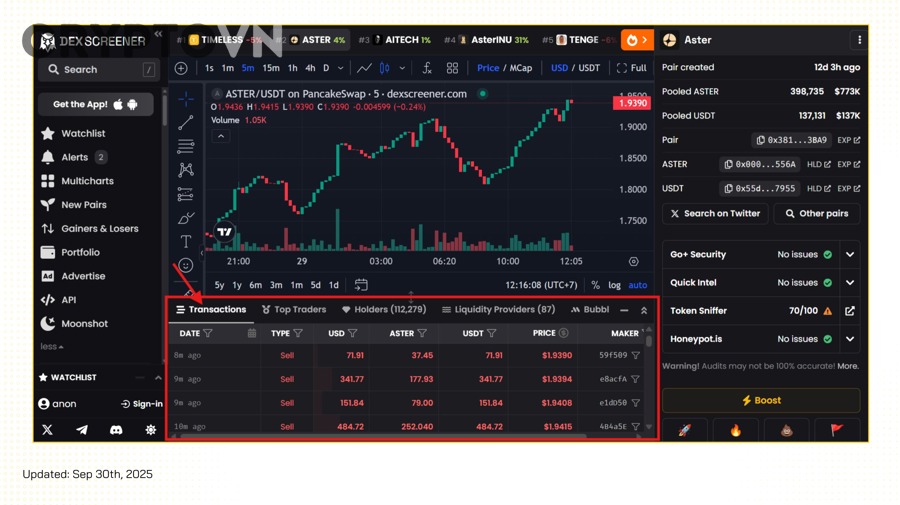Open the Top Traders tab
900x505 pixels.
294,310
